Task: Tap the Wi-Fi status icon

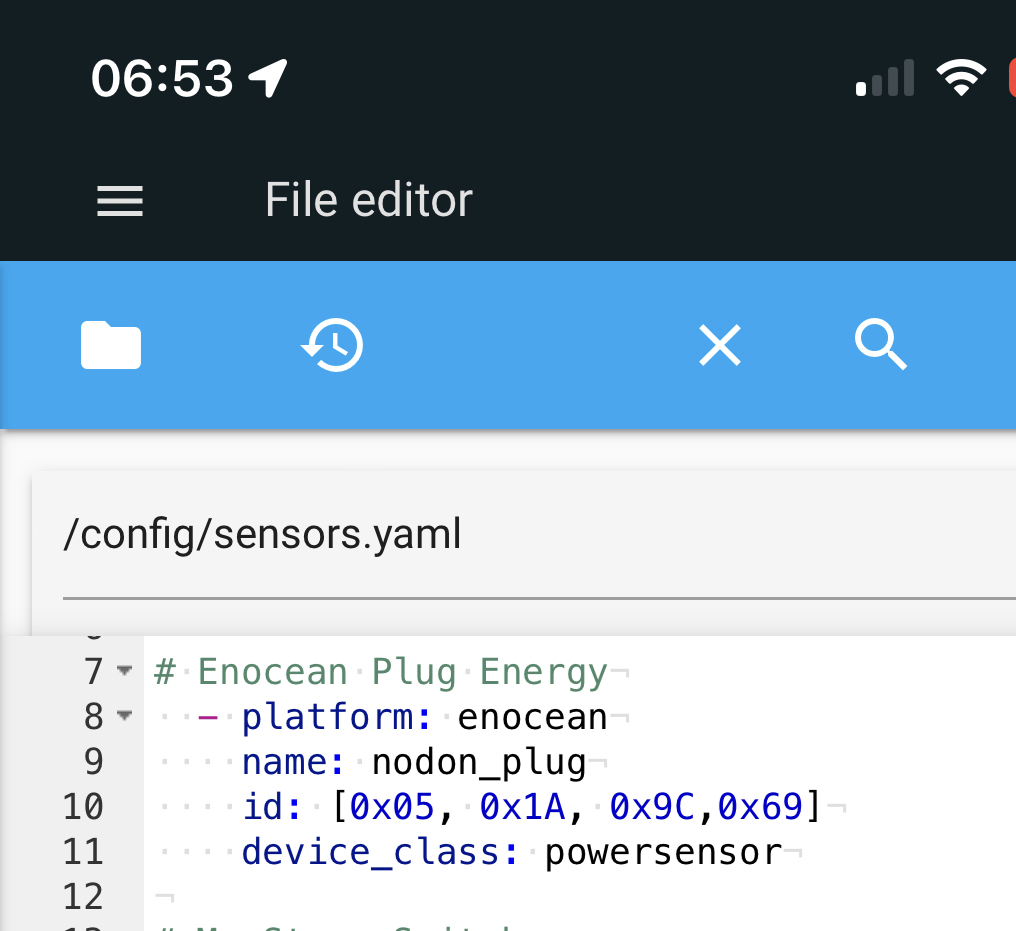Action: click(x=961, y=78)
